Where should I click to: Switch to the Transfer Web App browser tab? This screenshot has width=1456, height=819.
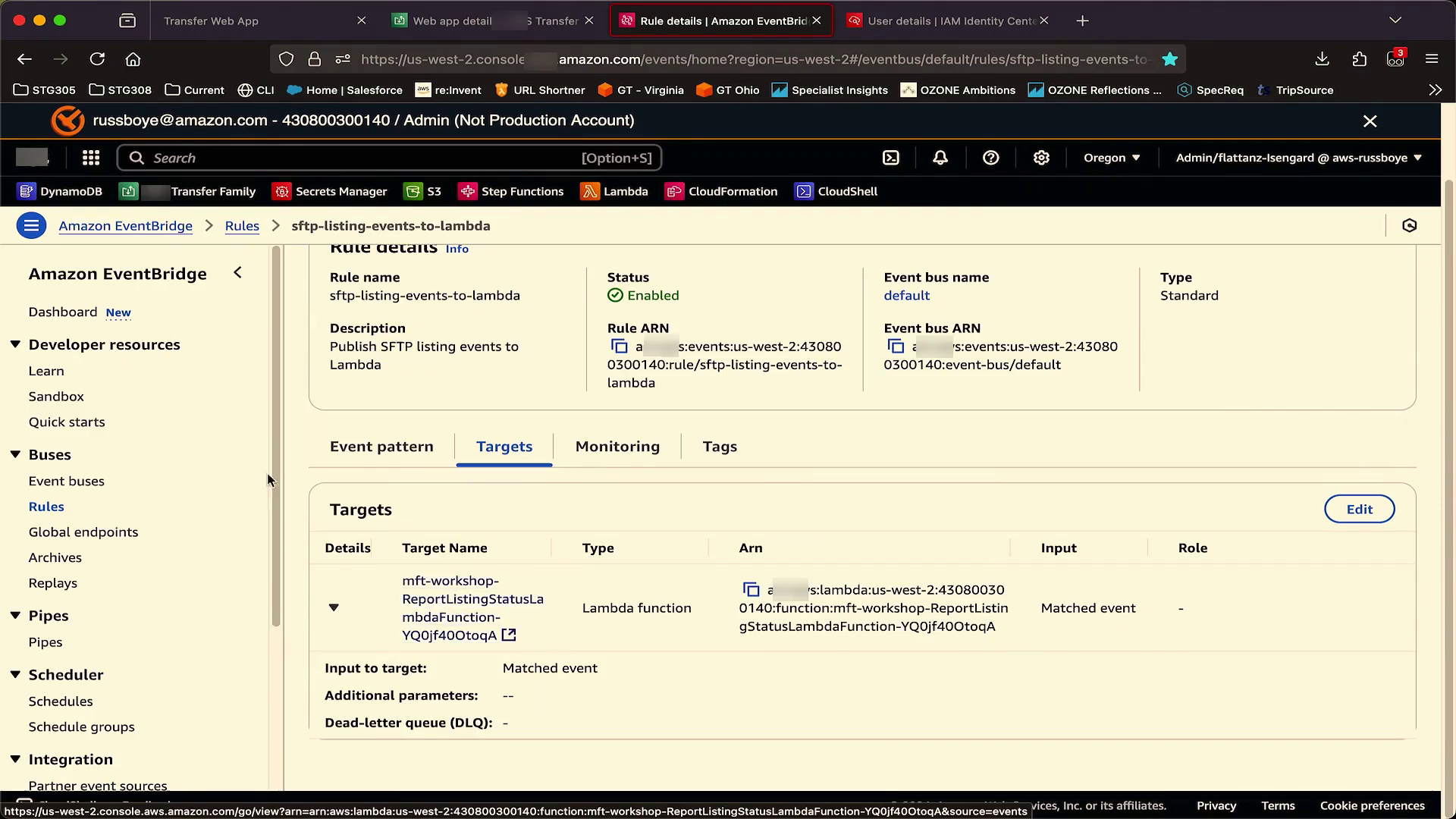pyautogui.click(x=263, y=20)
